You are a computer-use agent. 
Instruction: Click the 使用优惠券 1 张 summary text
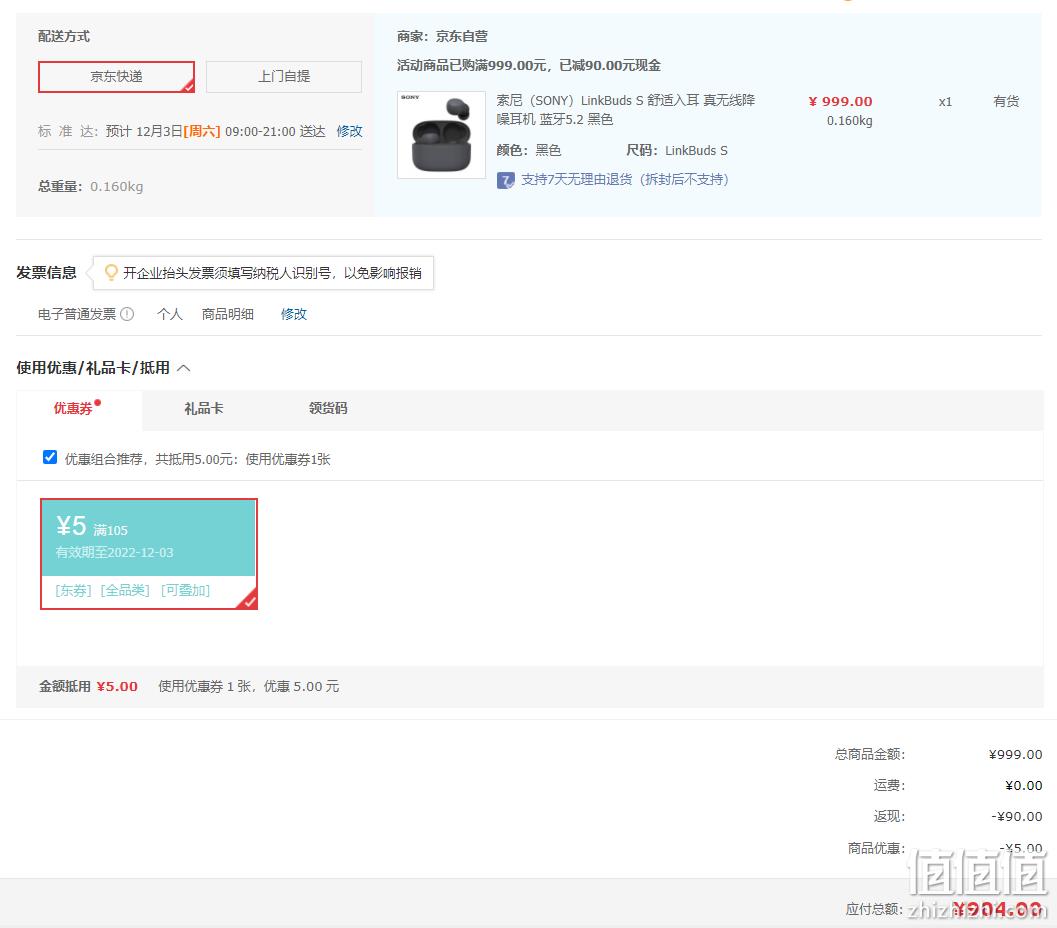tap(204, 687)
